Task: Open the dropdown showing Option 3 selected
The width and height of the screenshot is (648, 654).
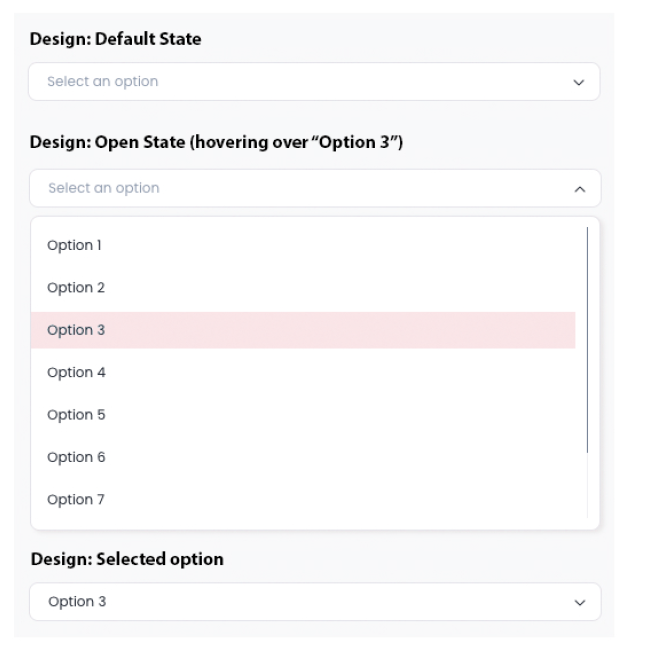Action: click(x=315, y=602)
